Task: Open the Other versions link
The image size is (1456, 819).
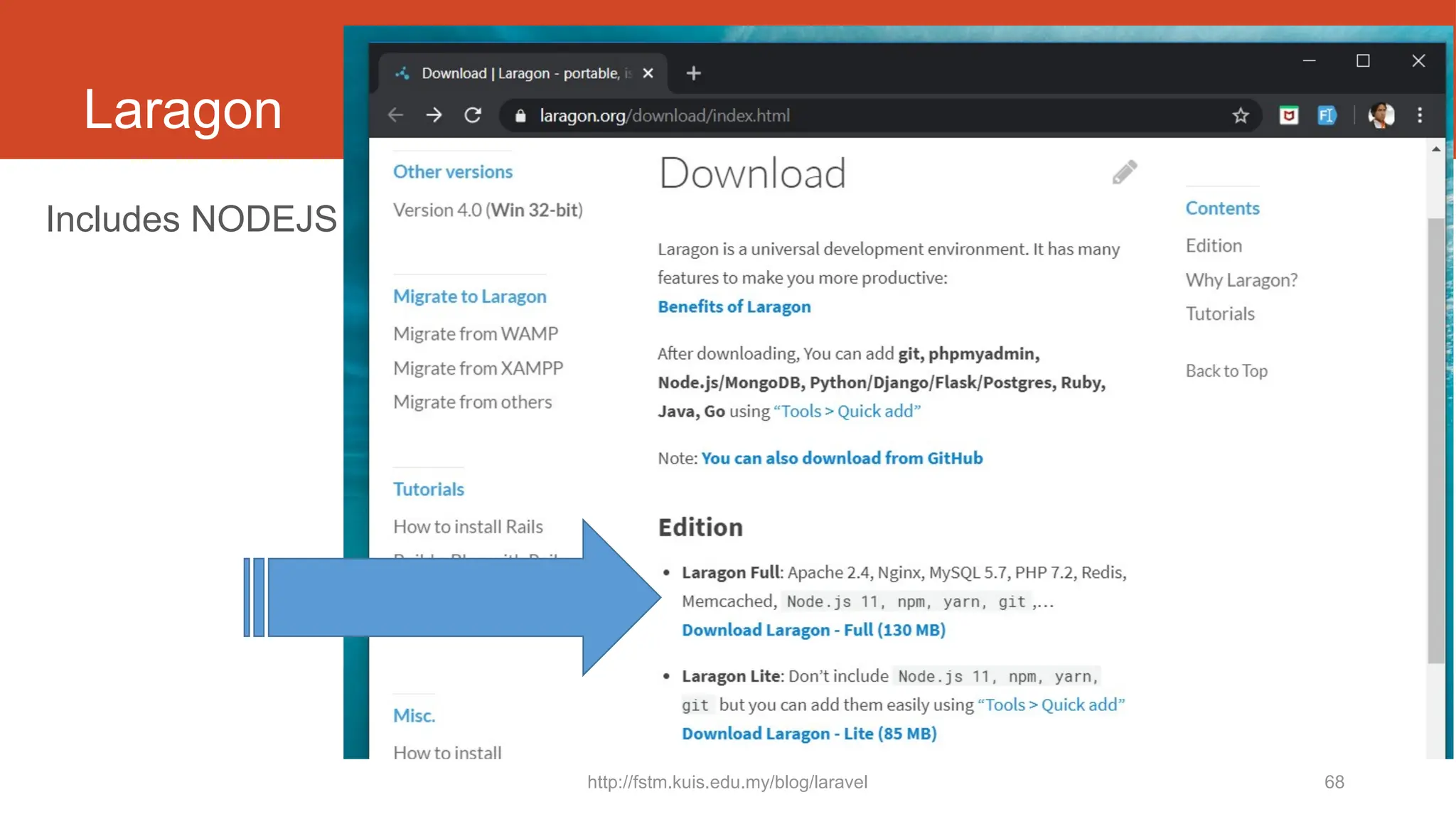Action: click(x=453, y=172)
